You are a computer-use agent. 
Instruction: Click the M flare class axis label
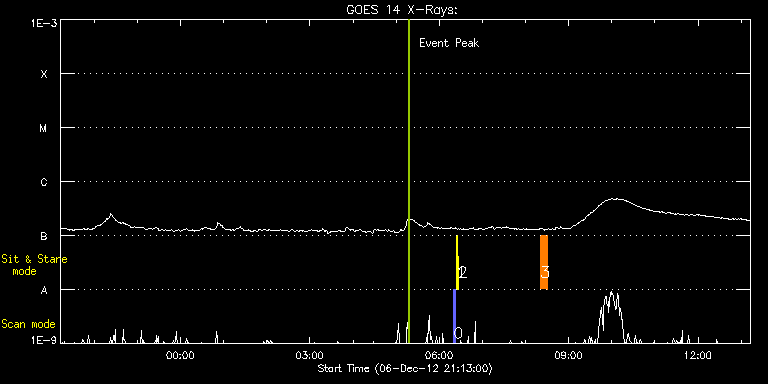[x=44, y=128]
